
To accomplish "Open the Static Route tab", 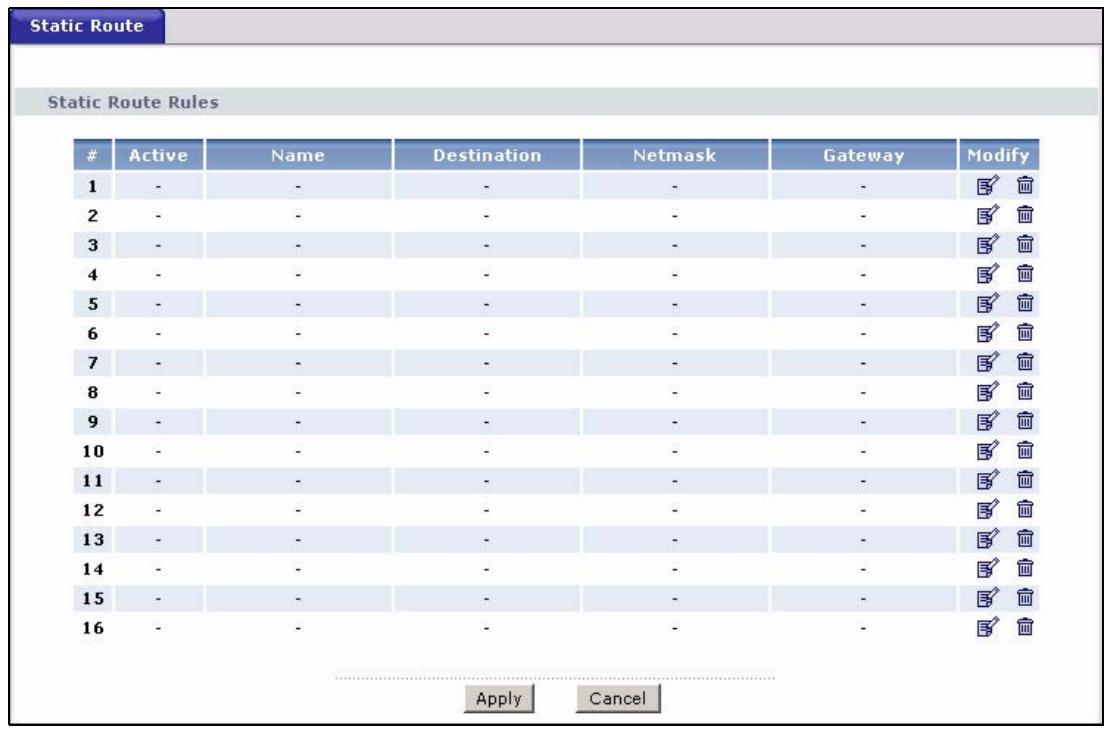I will coord(87,26).
